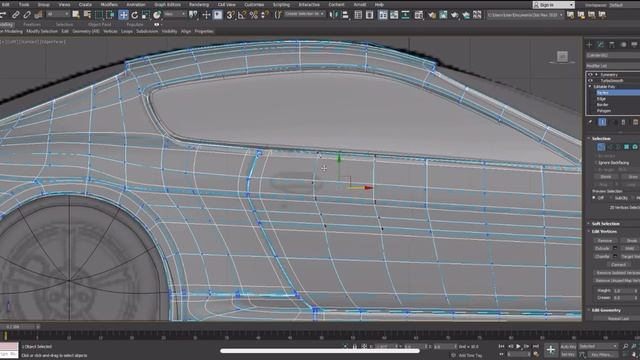The image size is (640, 360).
Task: Switch to the Hierarchy command panel tab
Action: pos(612,44)
